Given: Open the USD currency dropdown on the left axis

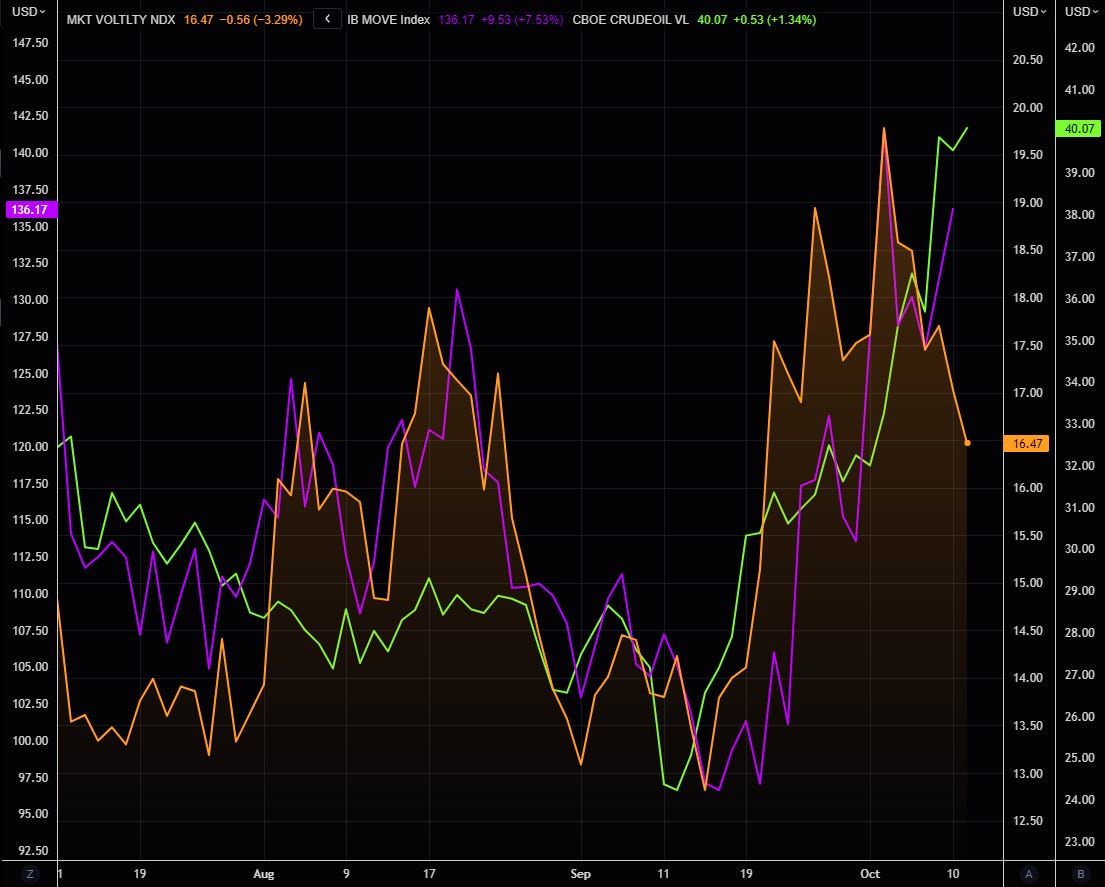Looking at the screenshot, I should pyautogui.click(x=29, y=11).
